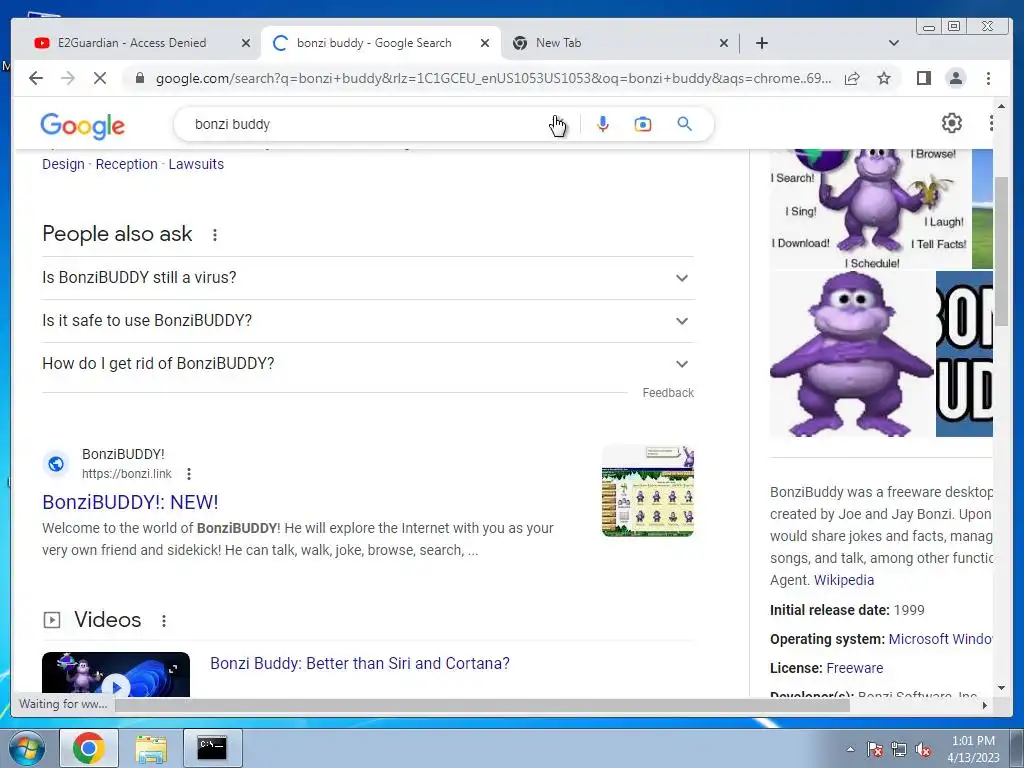Stop loading the page with X button
Image resolution: width=1024 pixels, height=768 pixels.
click(99, 78)
